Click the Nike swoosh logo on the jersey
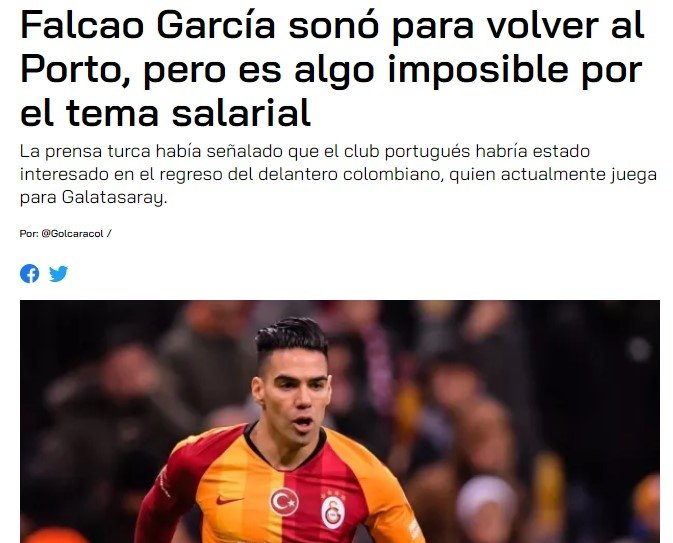The width and height of the screenshot is (673, 543). [x=229, y=500]
